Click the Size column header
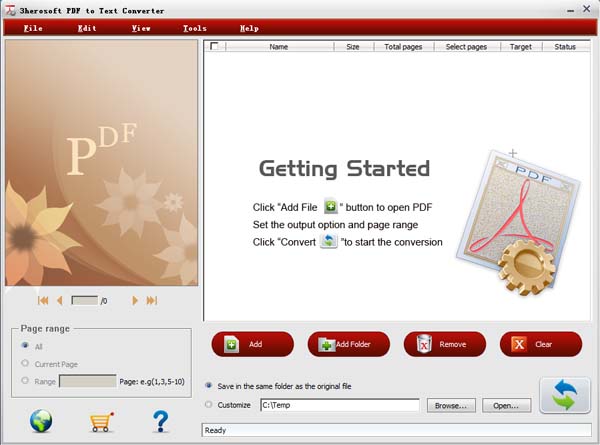The height and width of the screenshot is (445, 600). [353, 47]
